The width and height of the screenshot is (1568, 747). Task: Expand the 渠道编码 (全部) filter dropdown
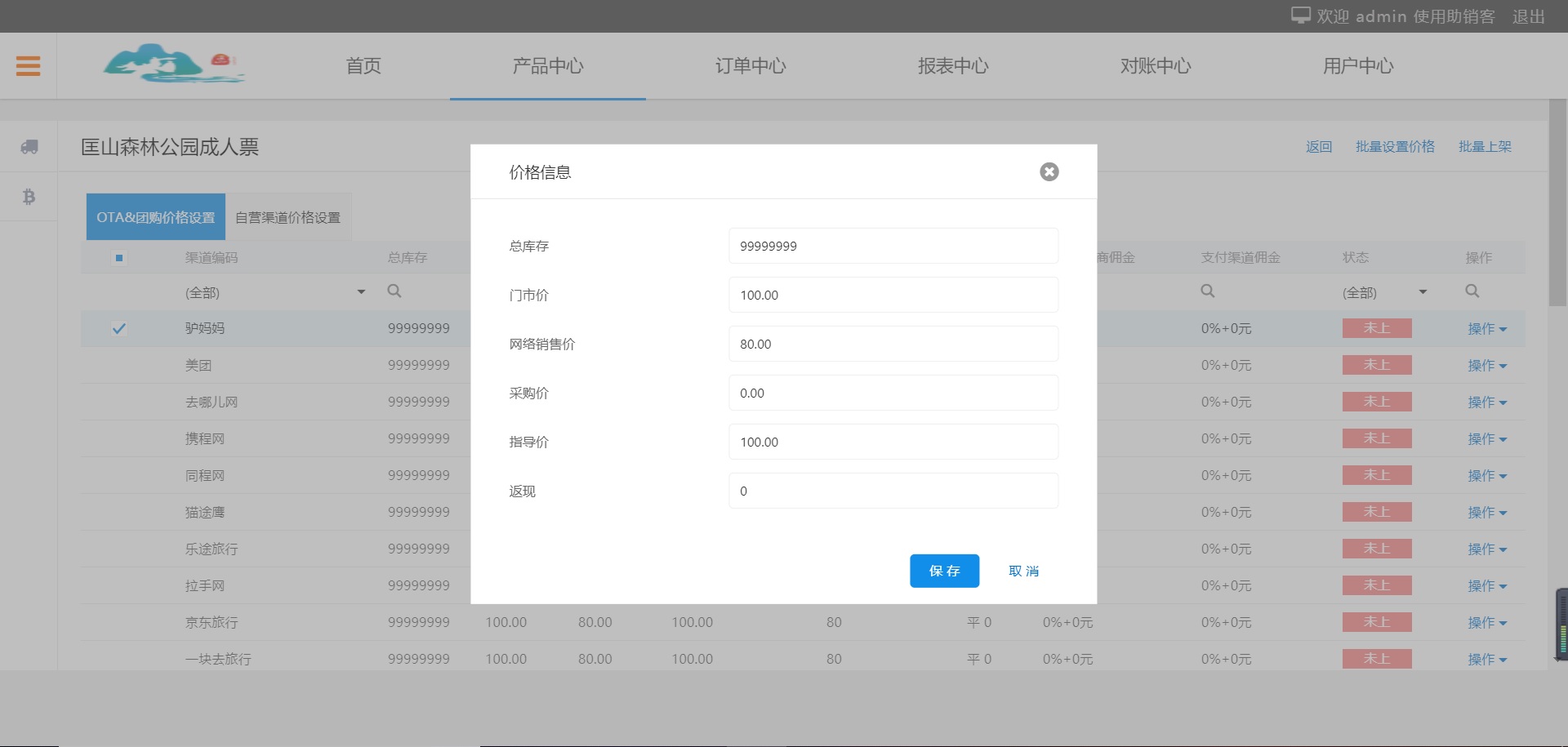coord(360,292)
